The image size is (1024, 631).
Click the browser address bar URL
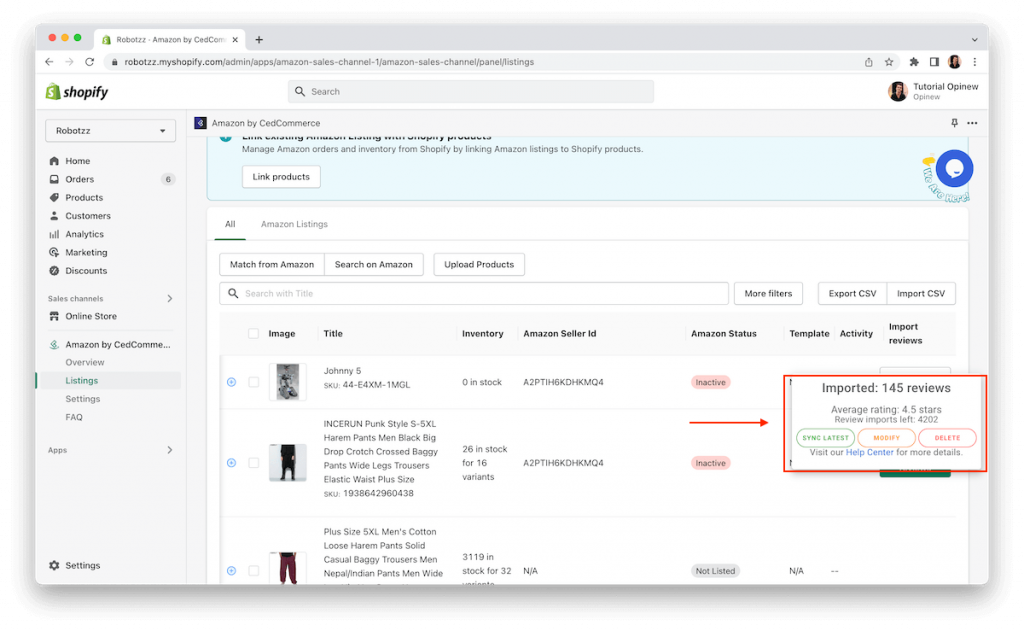(329, 62)
